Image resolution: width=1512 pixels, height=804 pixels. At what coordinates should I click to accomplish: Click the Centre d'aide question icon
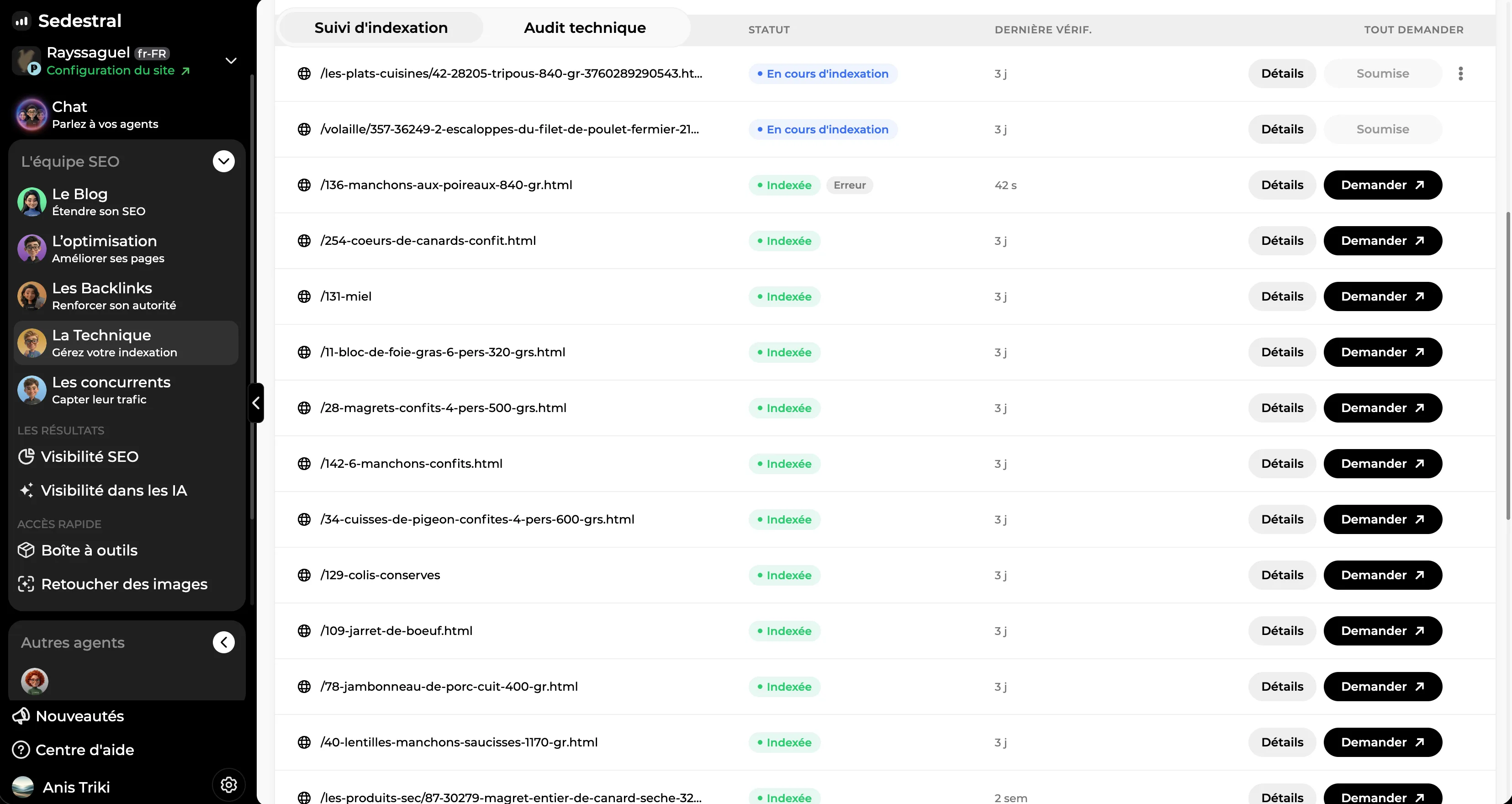21,750
